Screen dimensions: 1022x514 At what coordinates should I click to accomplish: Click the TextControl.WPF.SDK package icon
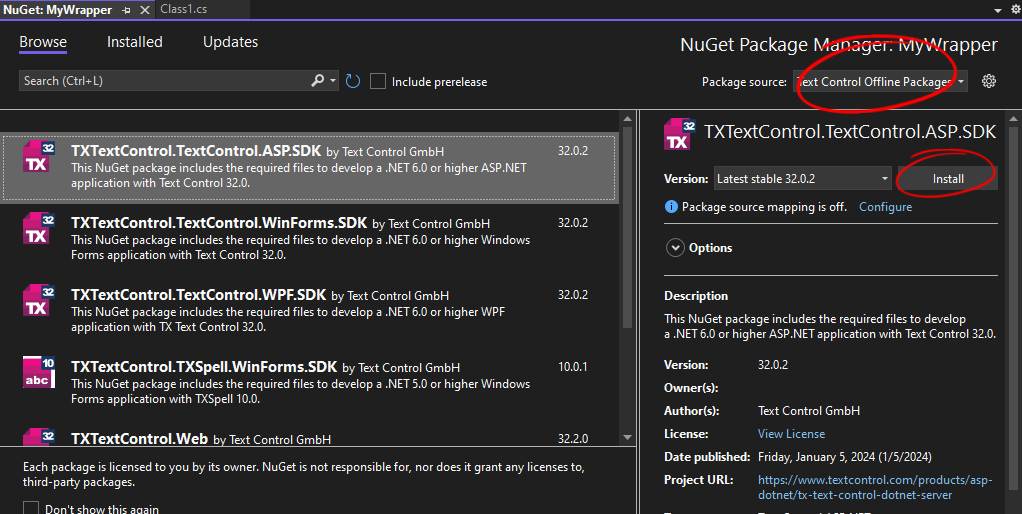pos(39,300)
